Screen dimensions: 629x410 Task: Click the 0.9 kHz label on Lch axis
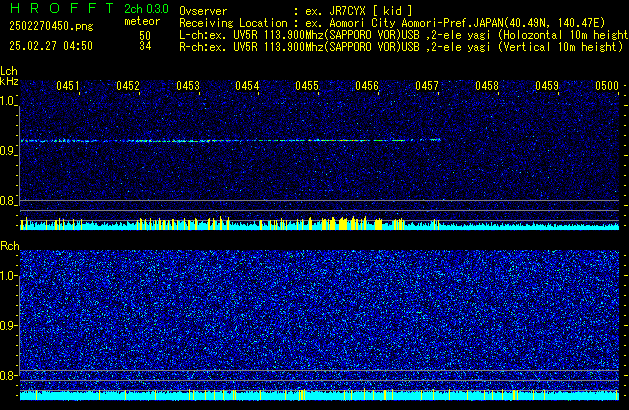7,151
